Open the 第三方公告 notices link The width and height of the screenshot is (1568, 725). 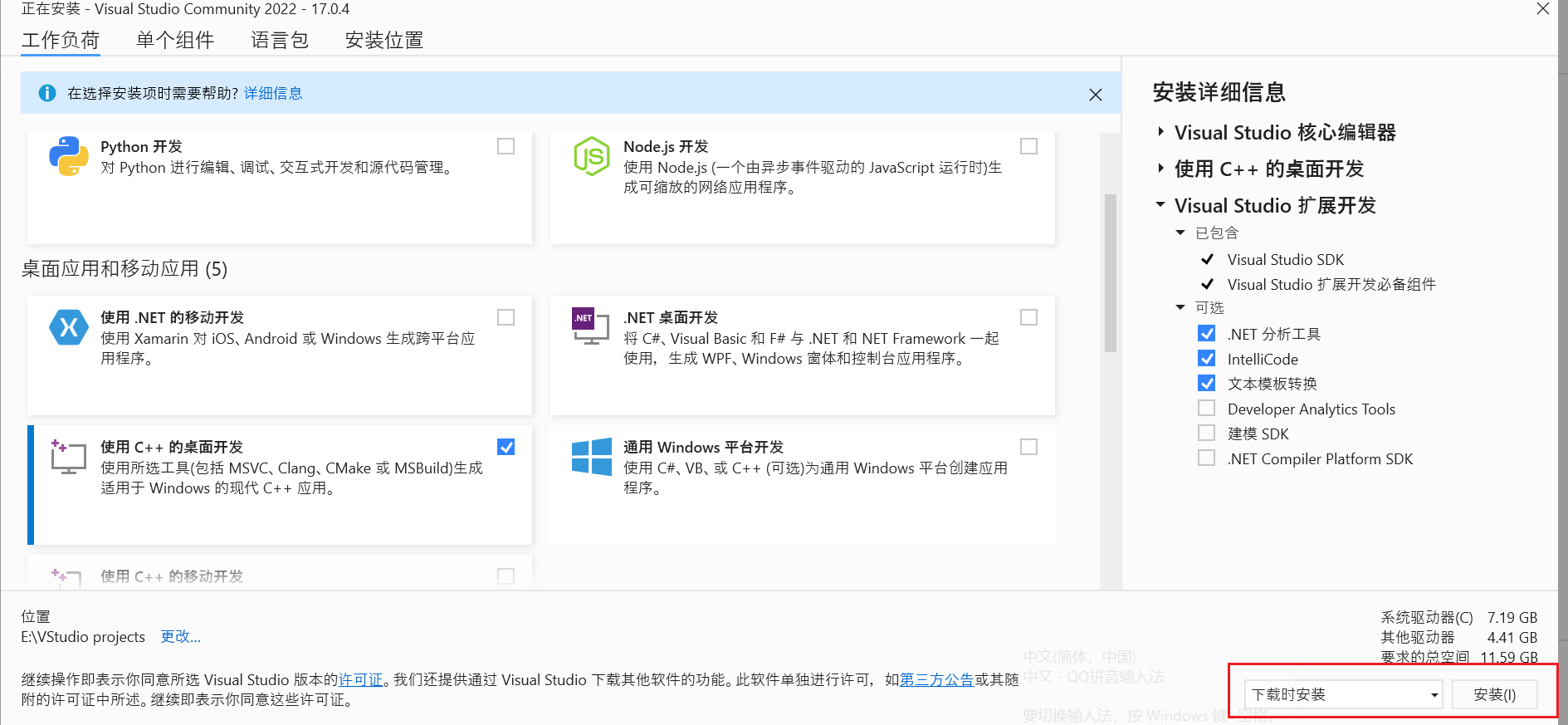(937, 680)
